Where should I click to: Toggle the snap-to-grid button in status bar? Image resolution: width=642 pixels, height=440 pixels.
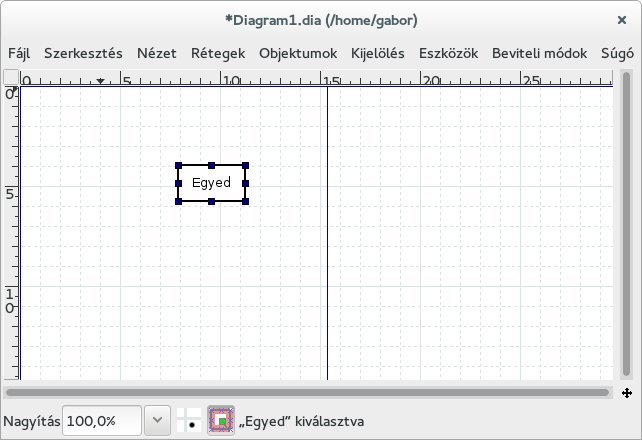[x=190, y=420]
